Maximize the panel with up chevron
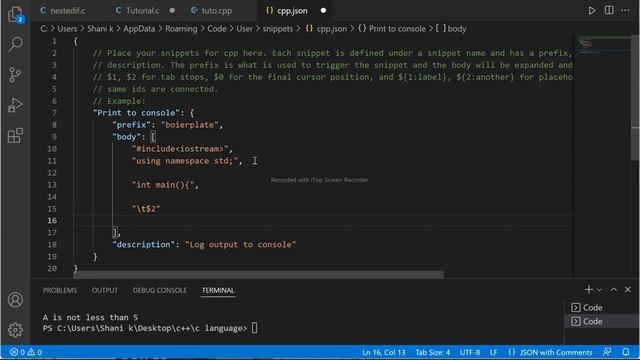 [x=613, y=289]
